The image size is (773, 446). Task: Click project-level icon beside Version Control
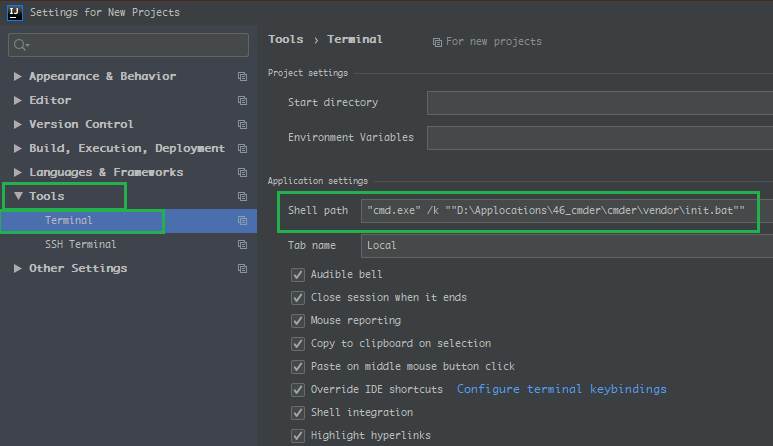(x=242, y=124)
